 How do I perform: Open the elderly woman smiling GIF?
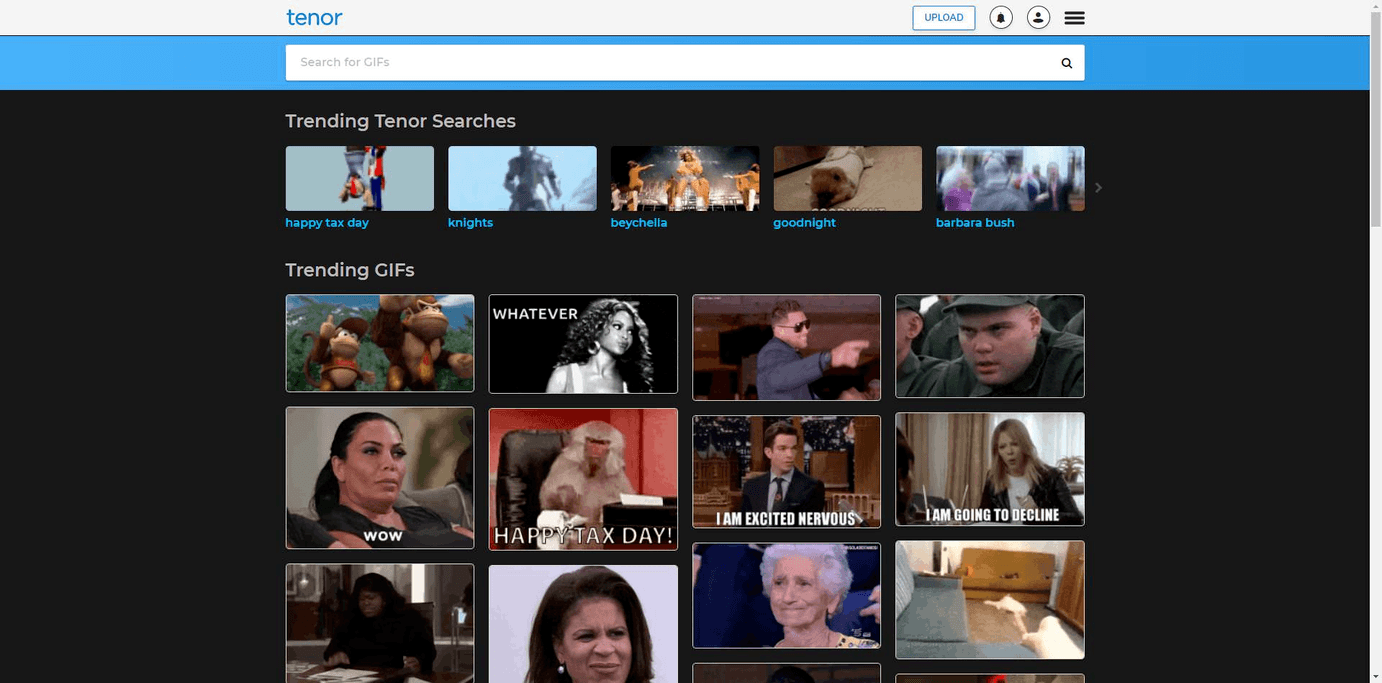point(787,596)
